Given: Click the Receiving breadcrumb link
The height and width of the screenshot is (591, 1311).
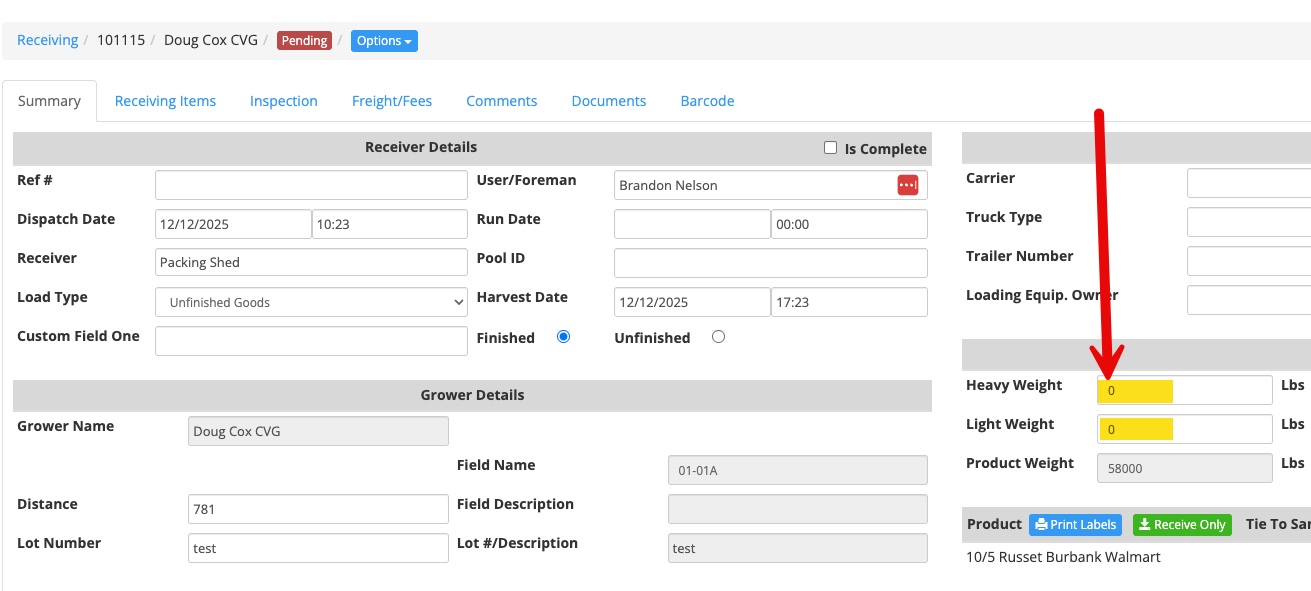Looking at the screenshot, I should [x=47, y=40].
